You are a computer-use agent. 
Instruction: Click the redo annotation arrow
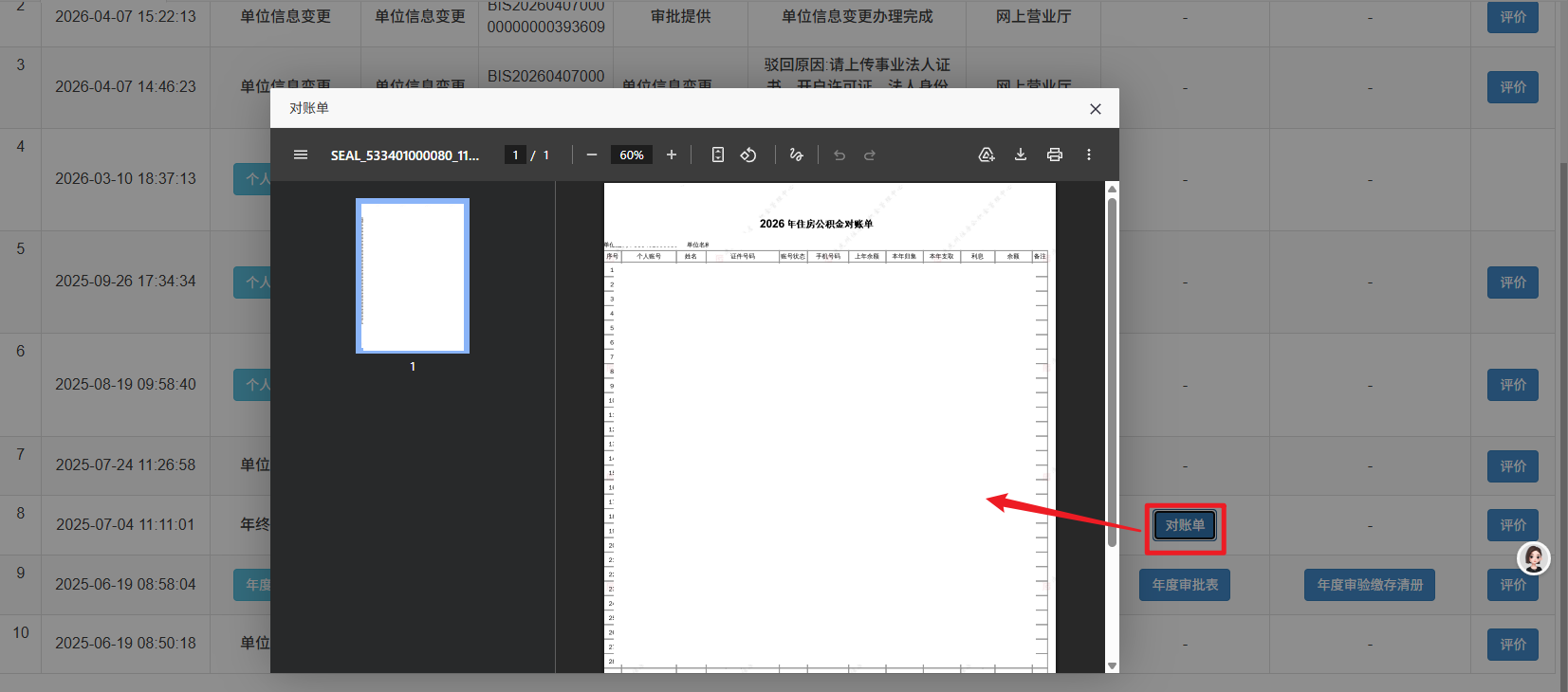pyautogui.click(x=870, y=155)
